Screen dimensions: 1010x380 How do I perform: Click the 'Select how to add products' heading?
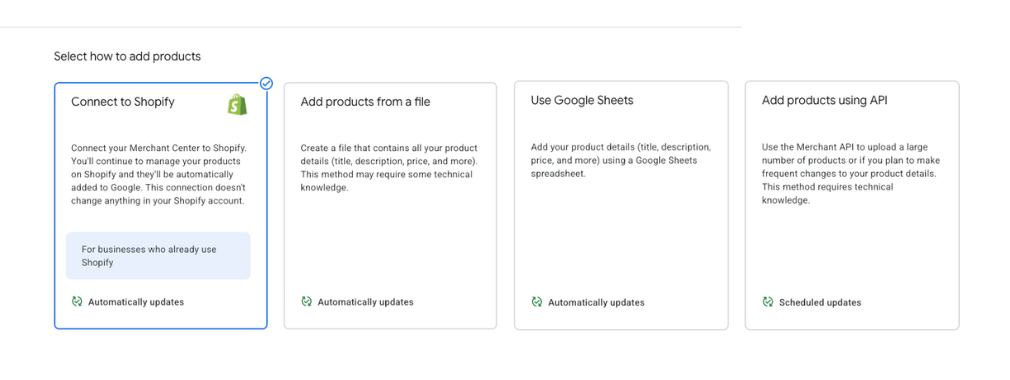(x=128, y=57)
